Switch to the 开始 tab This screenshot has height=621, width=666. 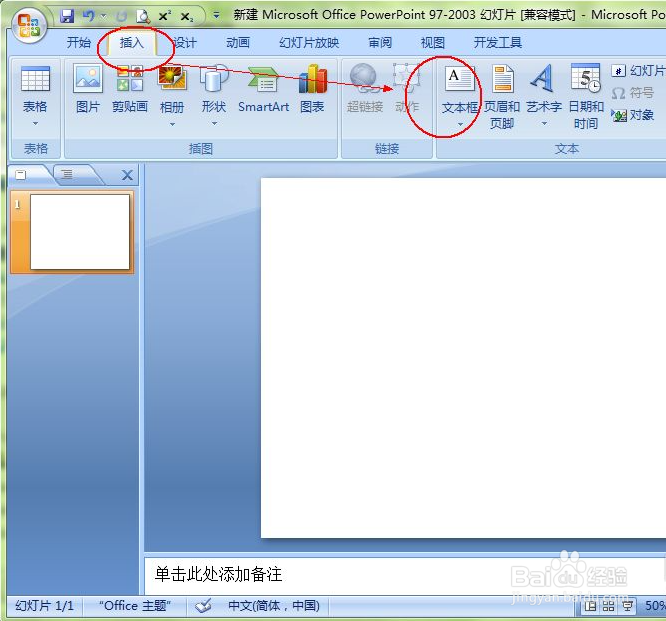coord(79,42)
